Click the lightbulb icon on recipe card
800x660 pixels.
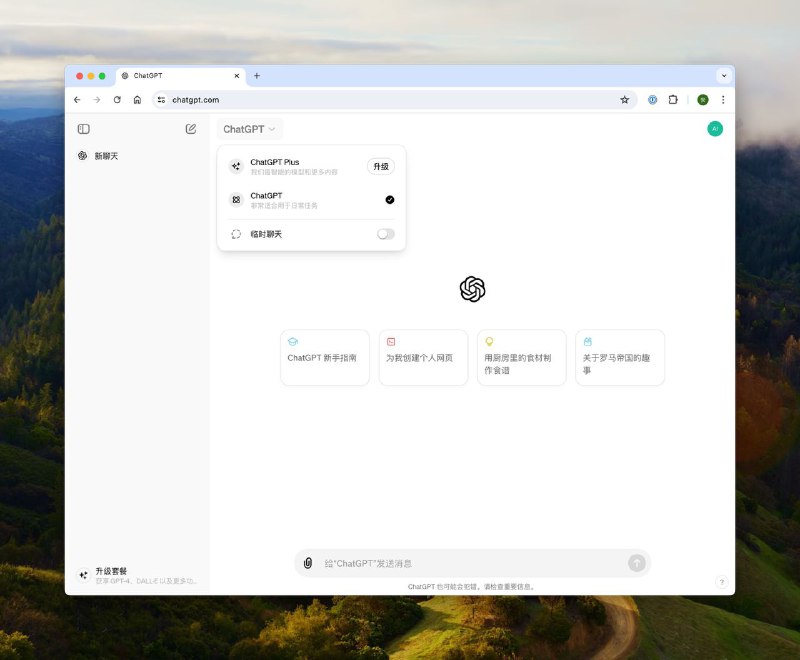coord(489,342)
